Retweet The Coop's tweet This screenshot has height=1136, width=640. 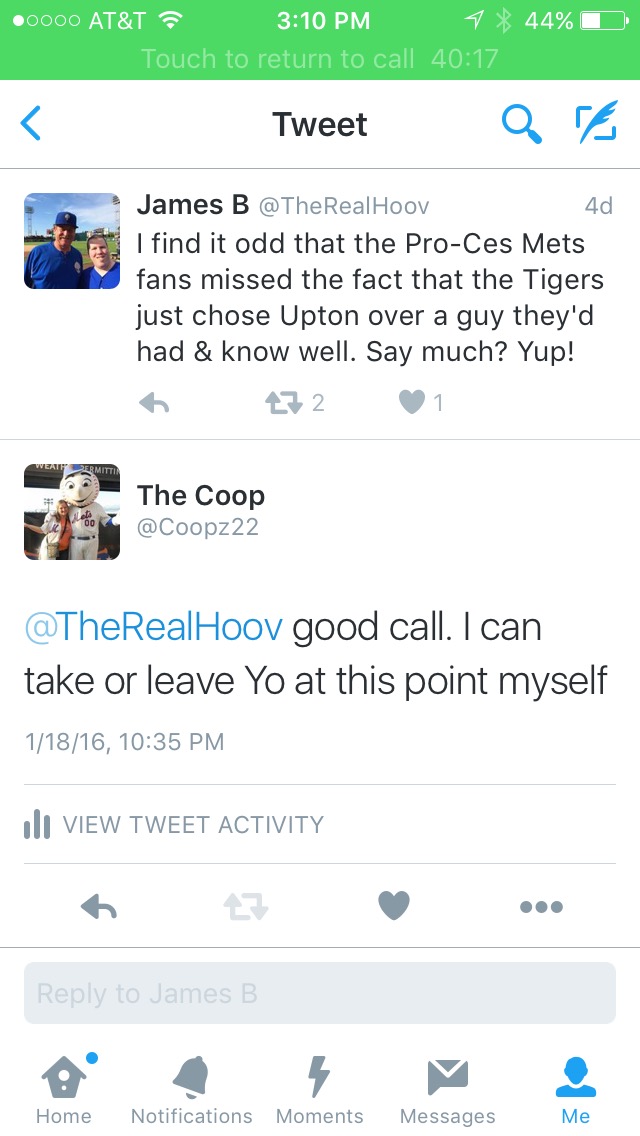point(245,906)
